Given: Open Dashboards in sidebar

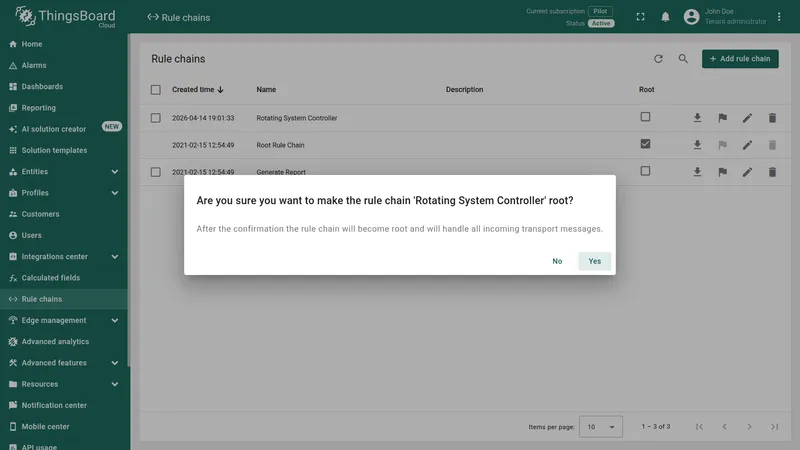Looking at the screenshot, I should click(64, 87).
